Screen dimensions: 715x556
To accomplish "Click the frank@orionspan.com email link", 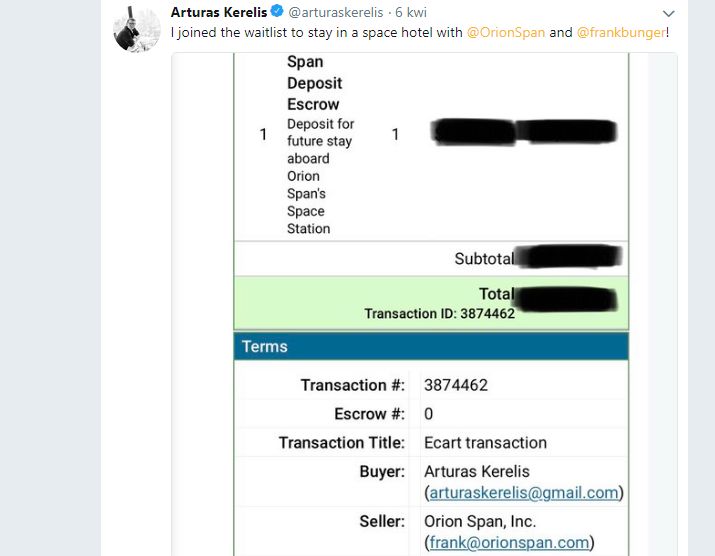I will point(510,542).
